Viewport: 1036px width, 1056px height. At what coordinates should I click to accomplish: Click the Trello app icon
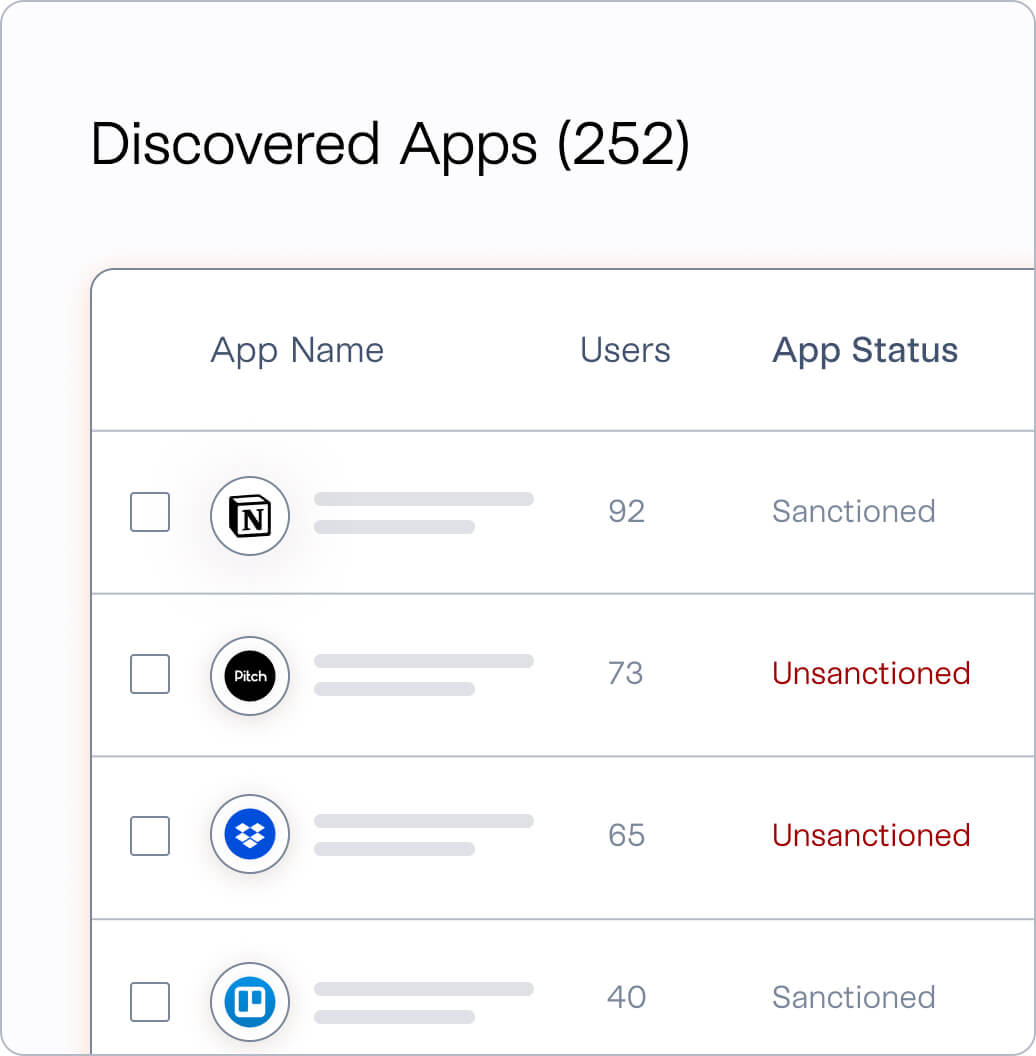click(x=250, y=1002)
